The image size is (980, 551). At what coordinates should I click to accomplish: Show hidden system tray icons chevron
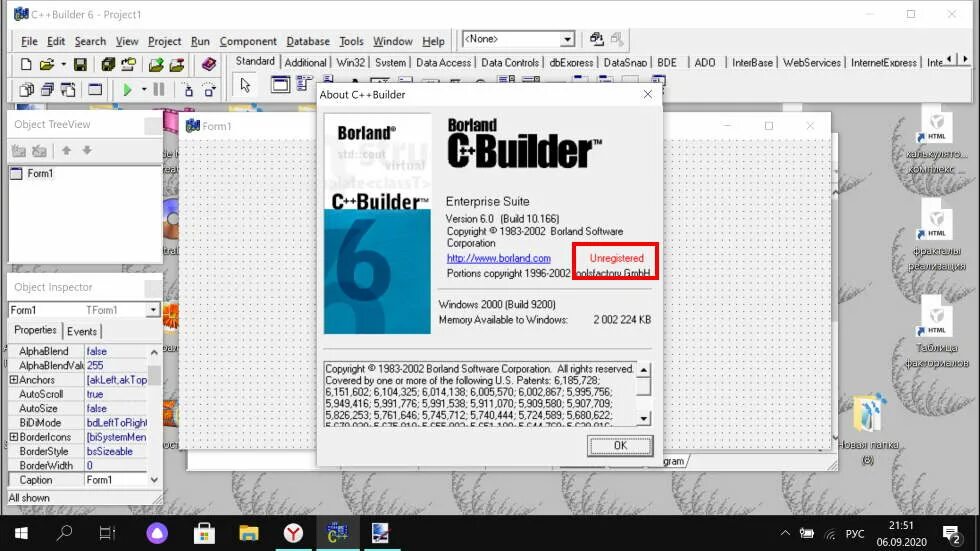point(785,533)
